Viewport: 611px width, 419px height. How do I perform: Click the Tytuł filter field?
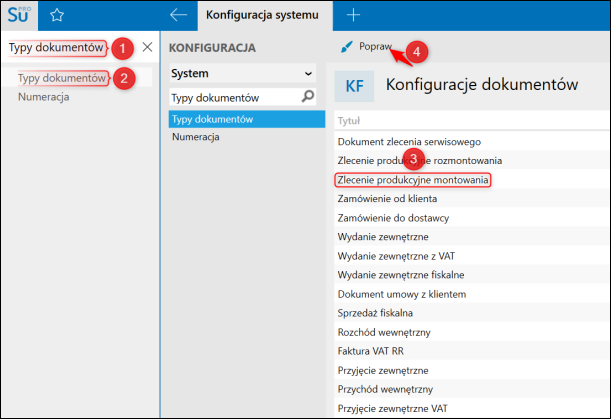pos(471,121)
